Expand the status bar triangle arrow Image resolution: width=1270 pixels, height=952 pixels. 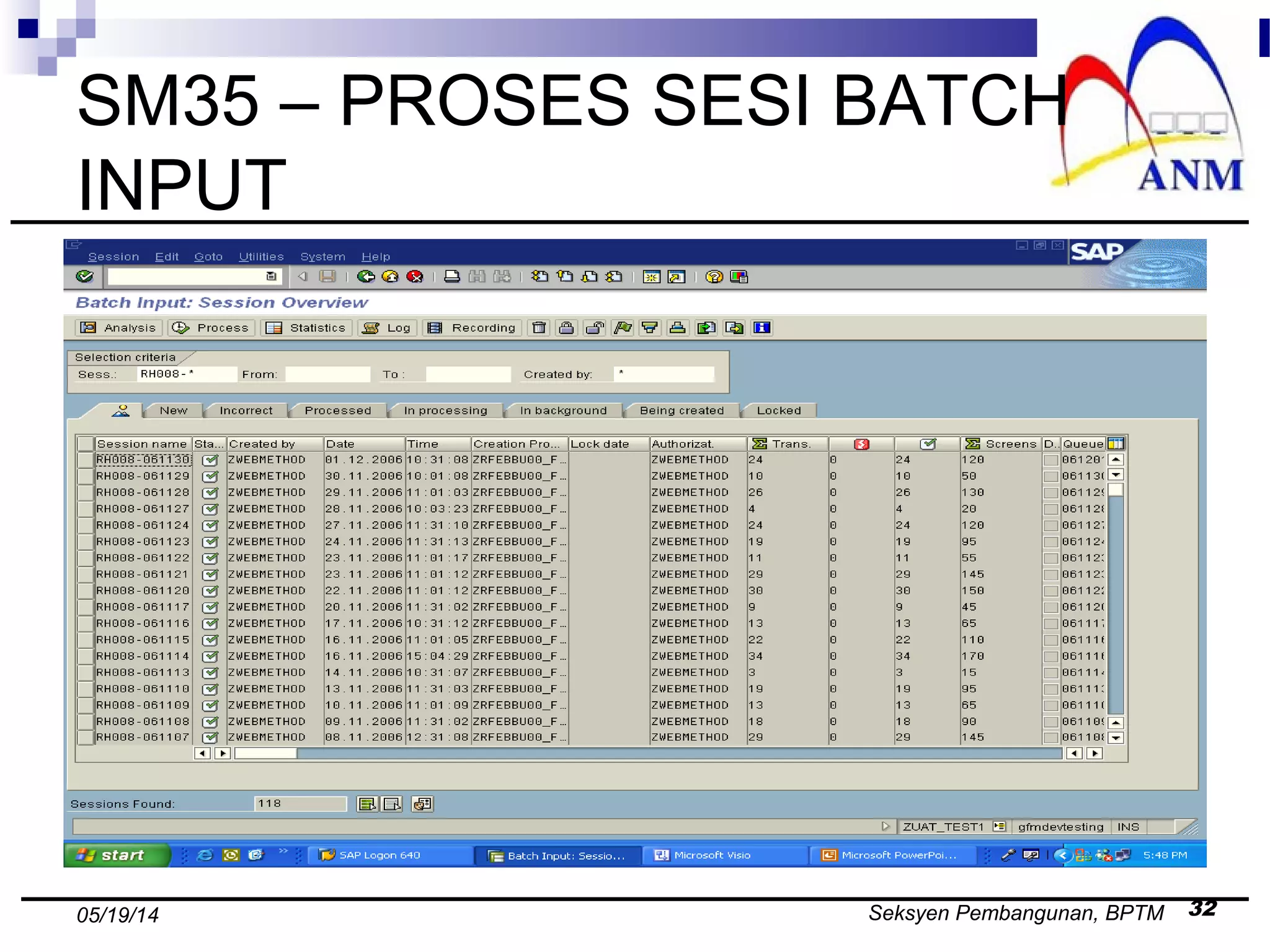886,826
